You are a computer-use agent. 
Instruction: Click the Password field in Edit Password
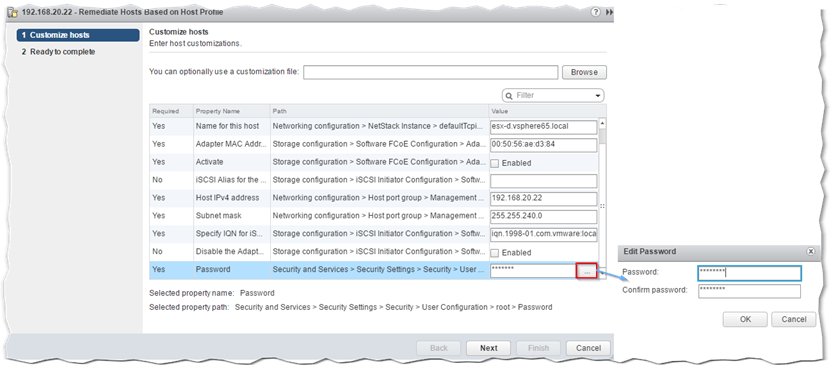point(749,273)
